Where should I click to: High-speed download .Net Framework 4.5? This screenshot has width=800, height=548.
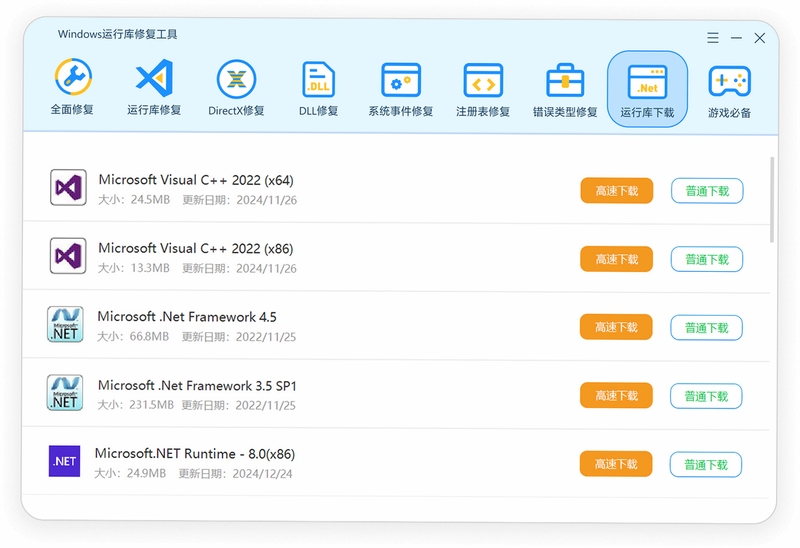coord(616,327)
